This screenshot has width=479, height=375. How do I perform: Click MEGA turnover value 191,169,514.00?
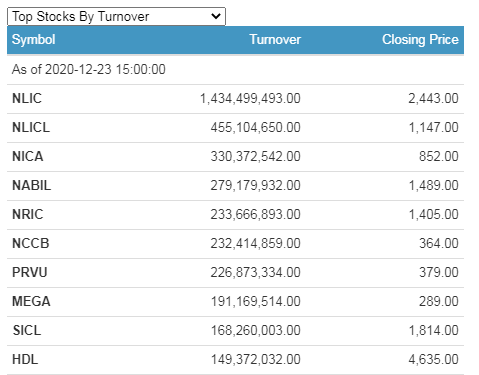coord(256,301)
